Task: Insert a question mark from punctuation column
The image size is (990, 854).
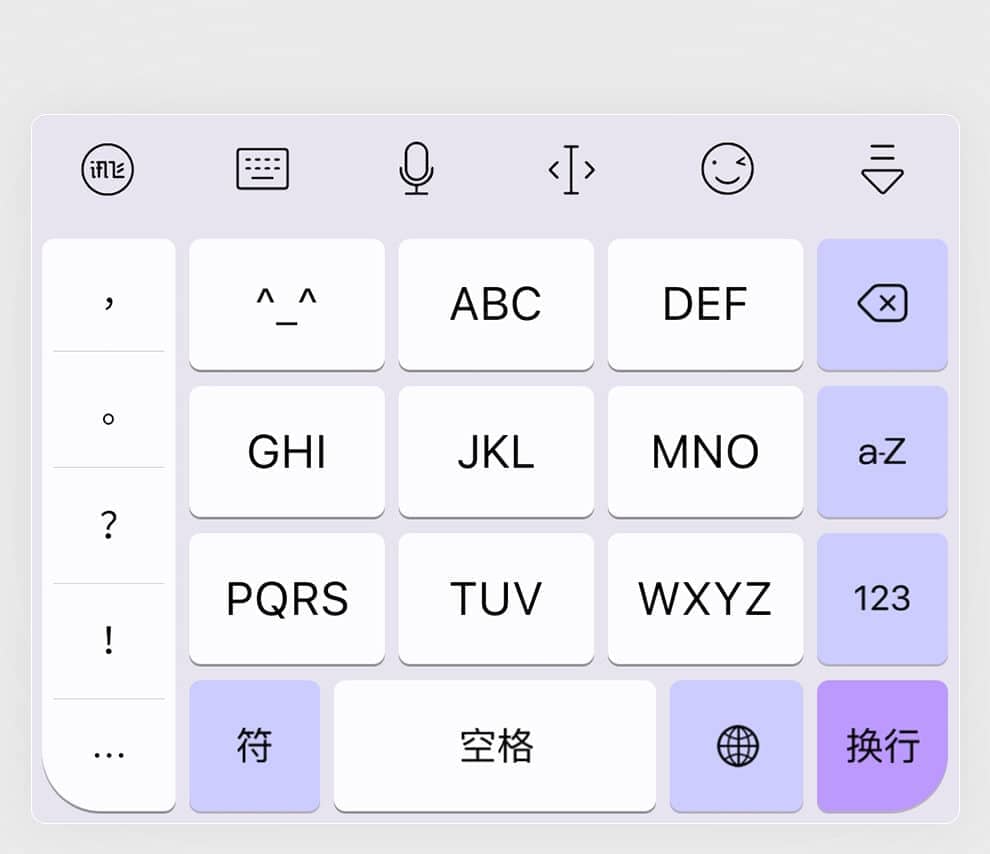Action: pyautogui.click(x=109, y=525)
